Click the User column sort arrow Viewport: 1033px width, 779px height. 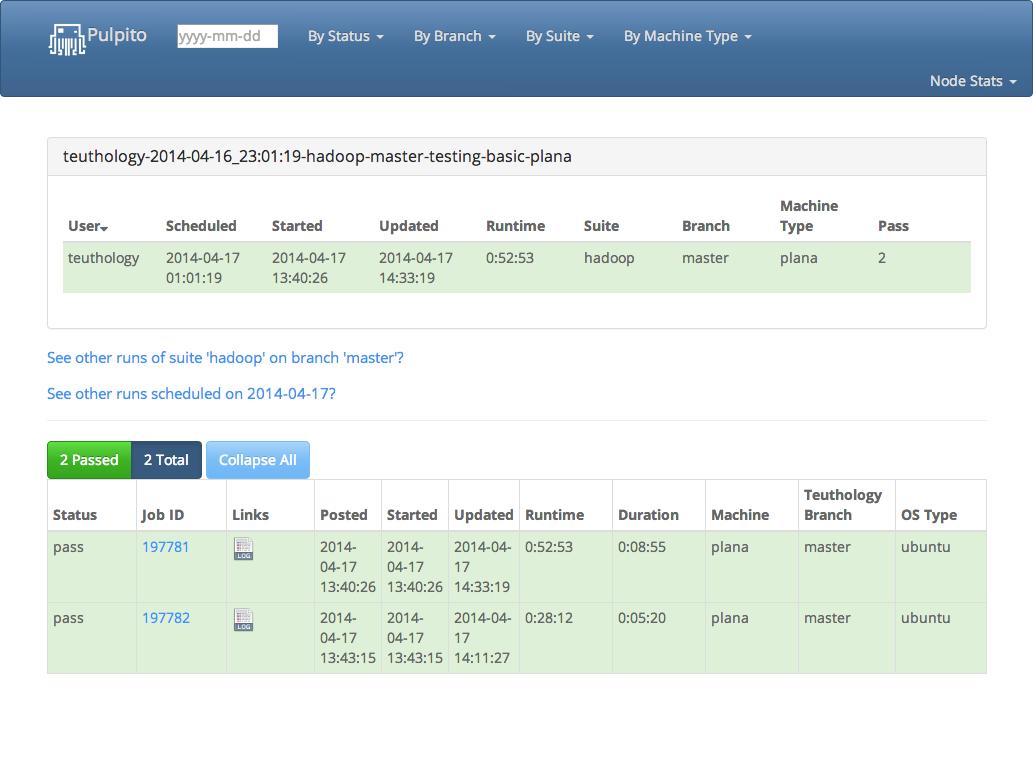coord(105,228)
